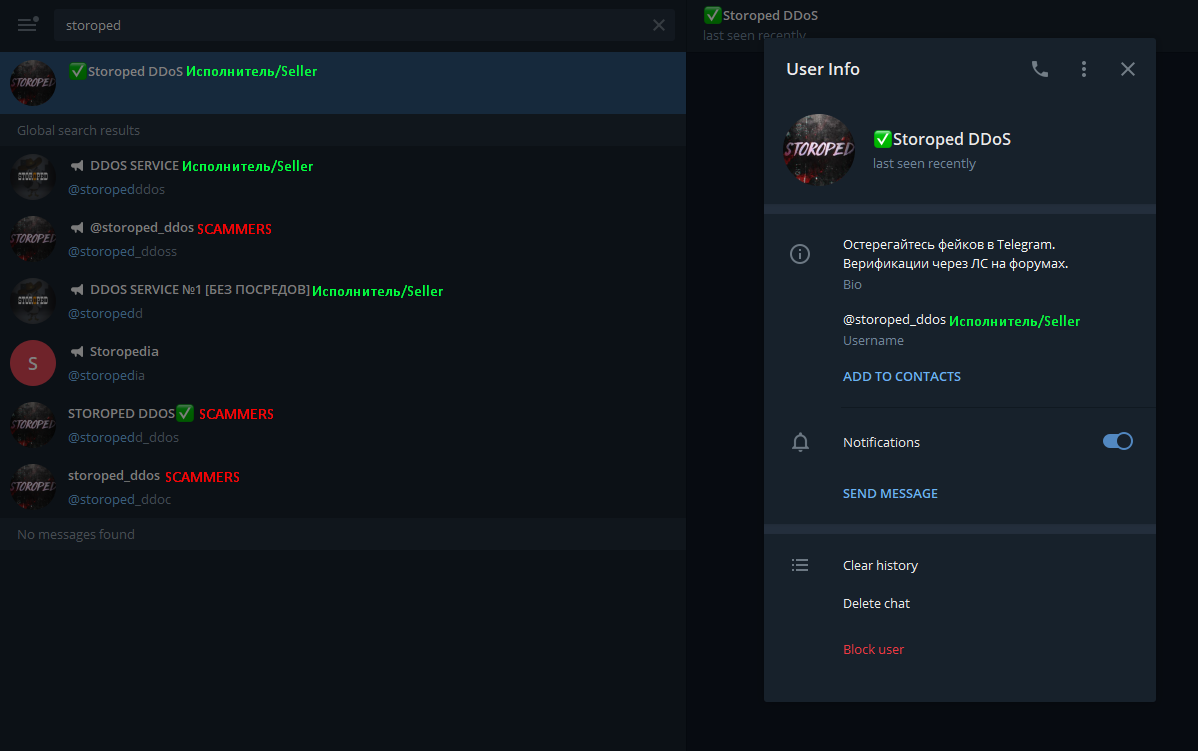1198x751 pixels.
Task: Click ADD TO CONTACTS
Action: click(901, 376)
